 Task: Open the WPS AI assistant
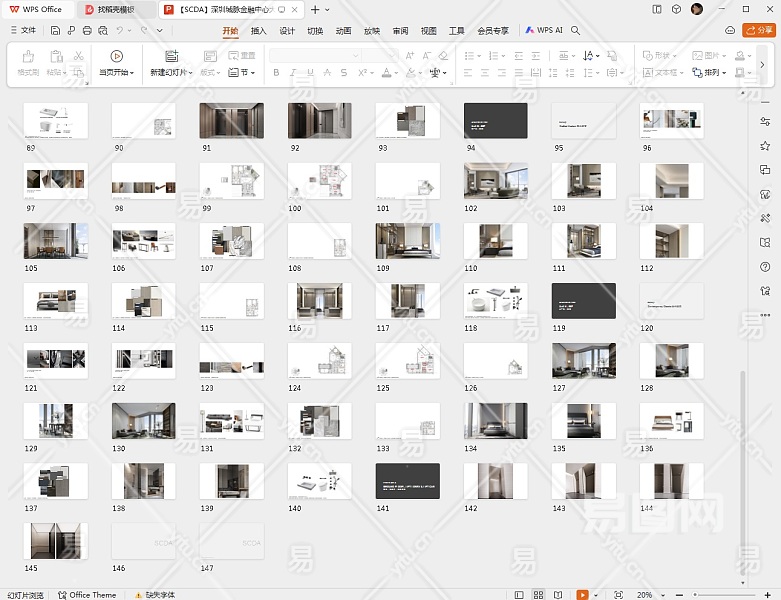point(544,31)
